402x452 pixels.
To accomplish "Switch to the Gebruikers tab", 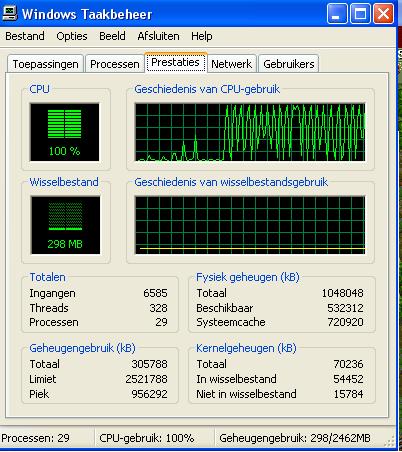I will (x=289, y=64).
